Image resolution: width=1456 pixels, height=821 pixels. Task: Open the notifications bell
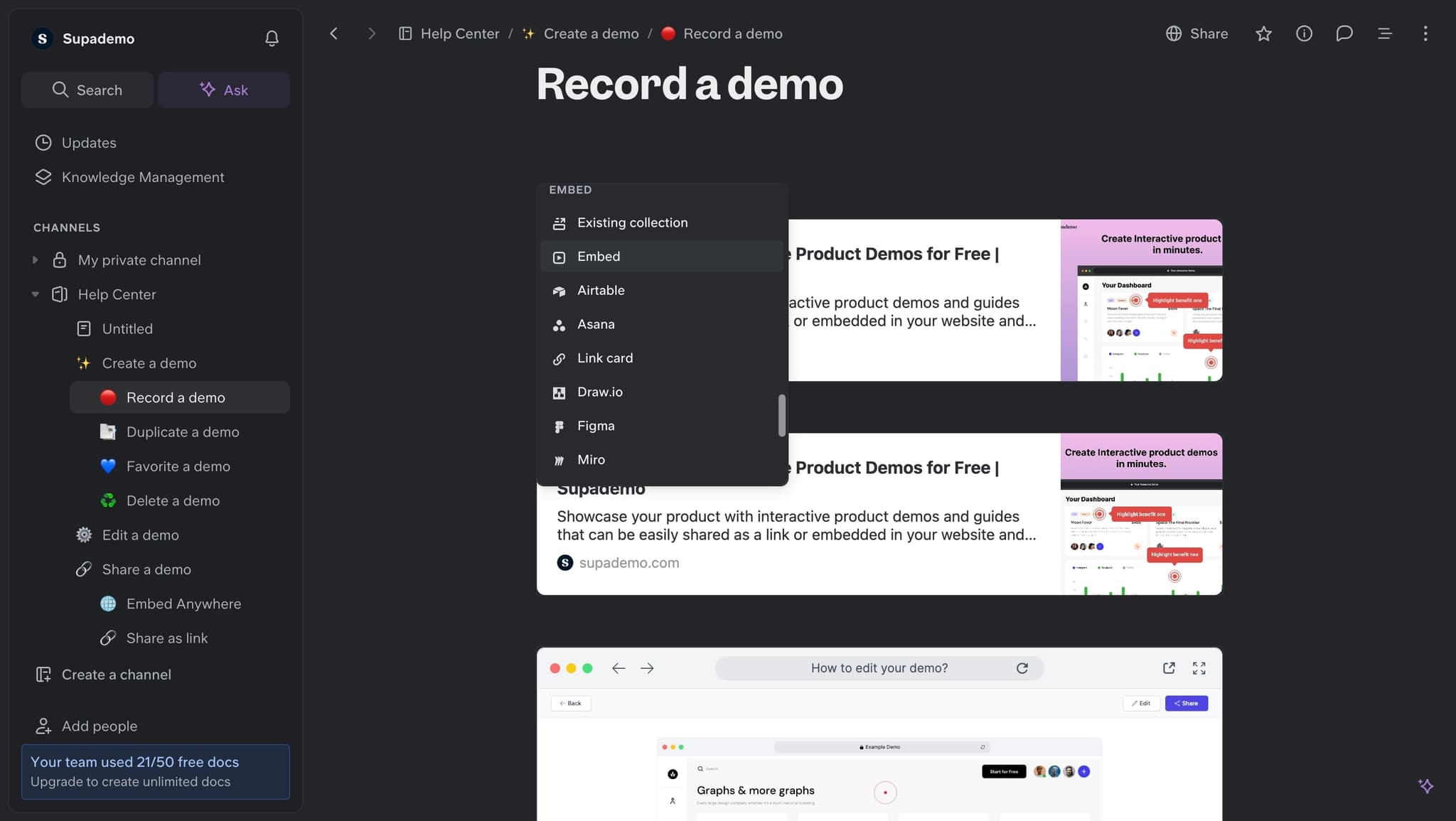tap(272, 38)
